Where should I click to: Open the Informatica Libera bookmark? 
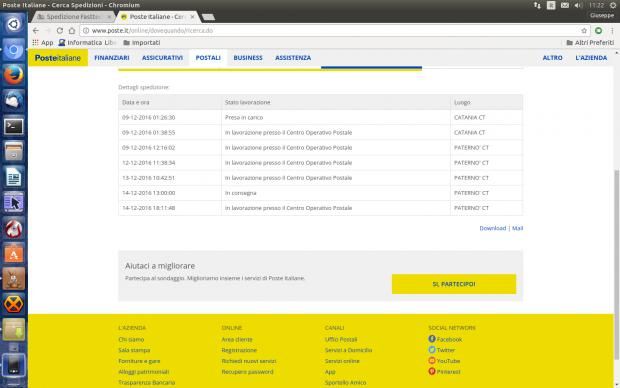point(87,42)
